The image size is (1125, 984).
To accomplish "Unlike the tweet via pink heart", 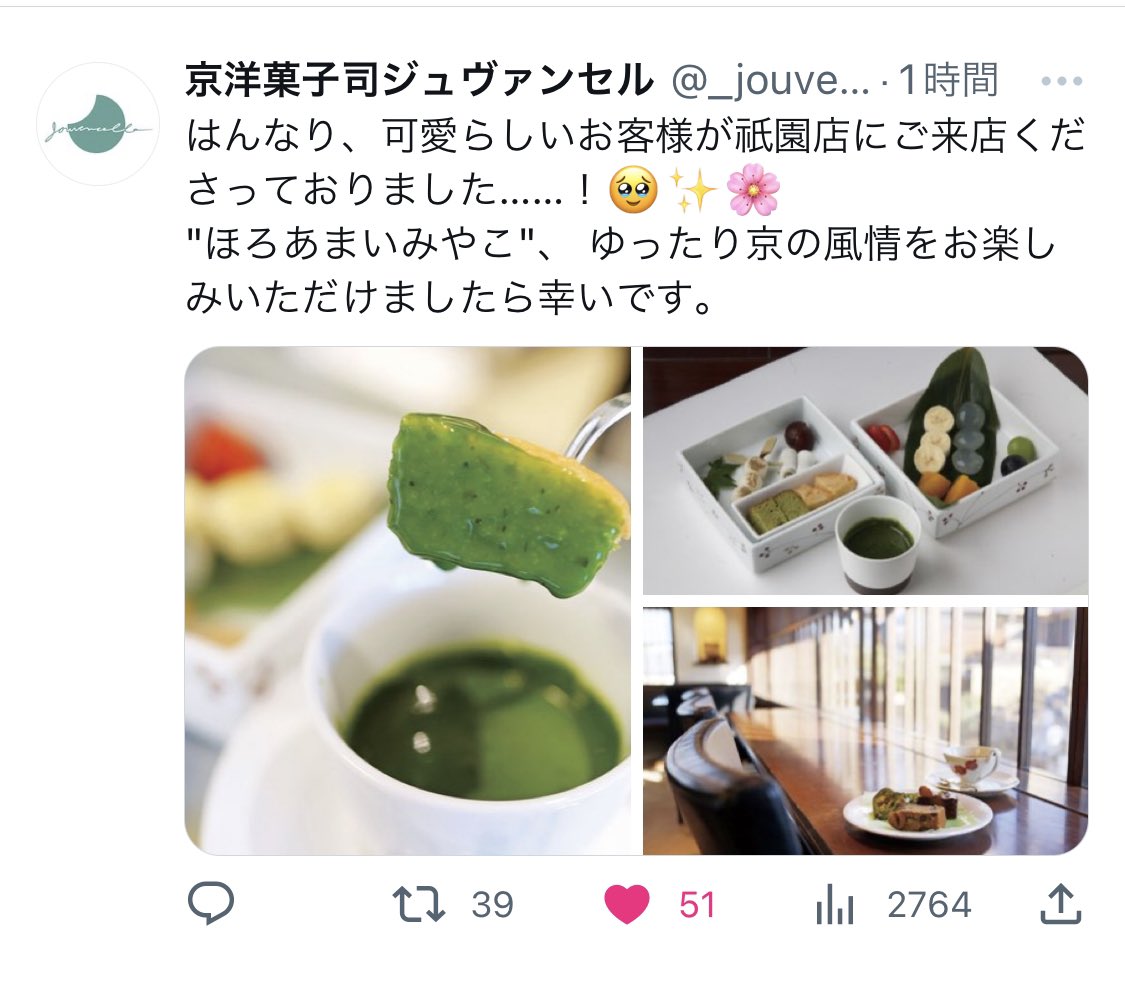I will click(x=626, y=904).
